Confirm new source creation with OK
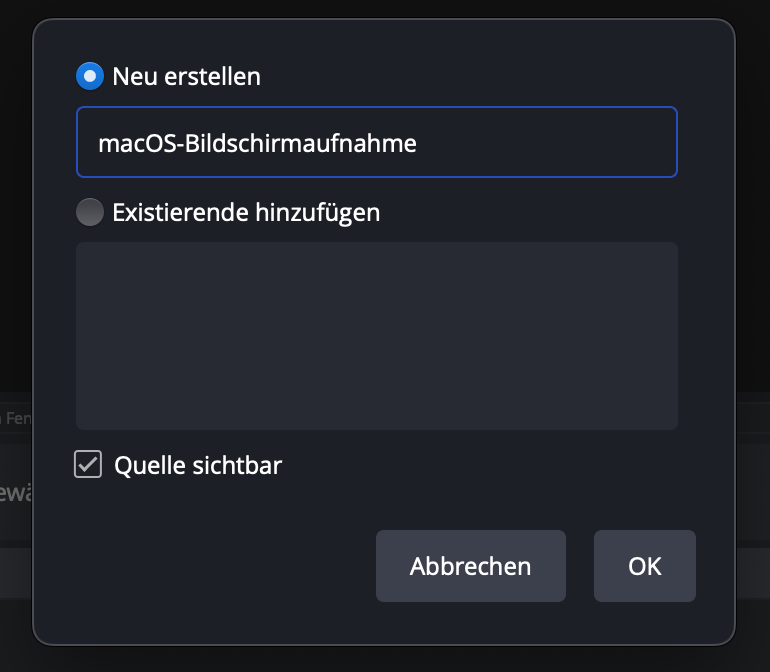The image size is (770, 672). [644, 566]
